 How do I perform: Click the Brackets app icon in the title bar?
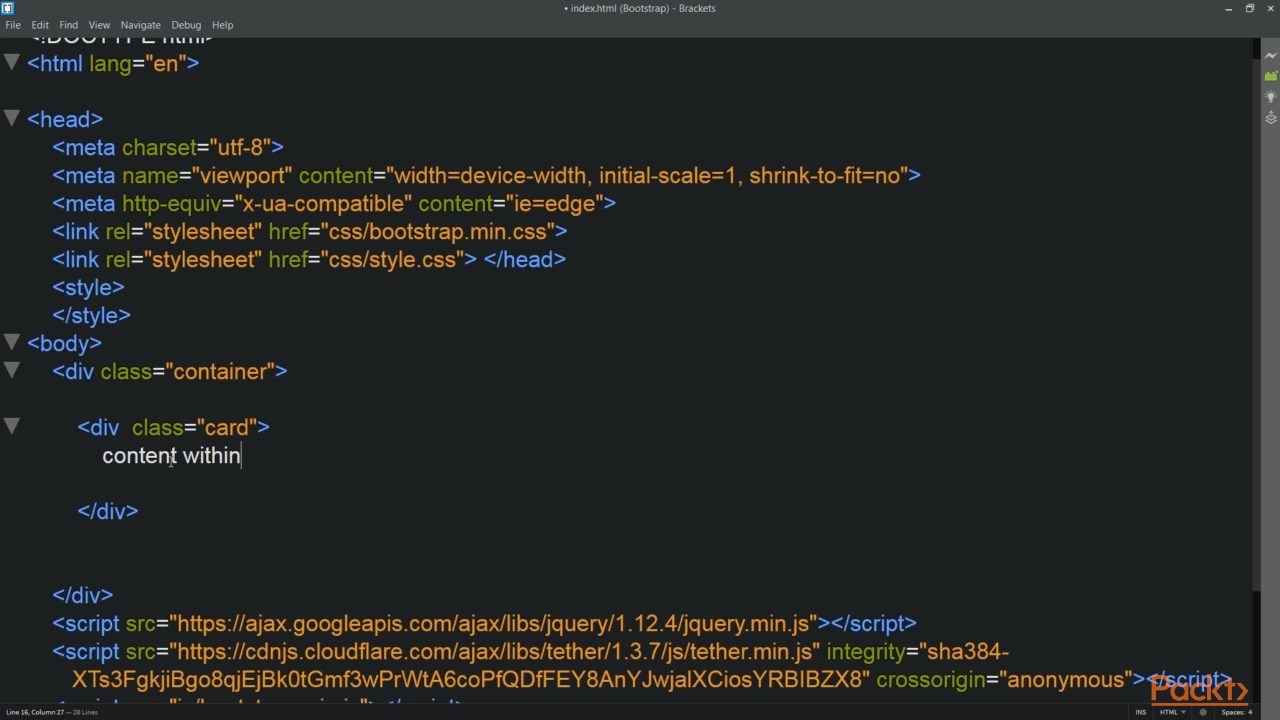pos(8,8)
